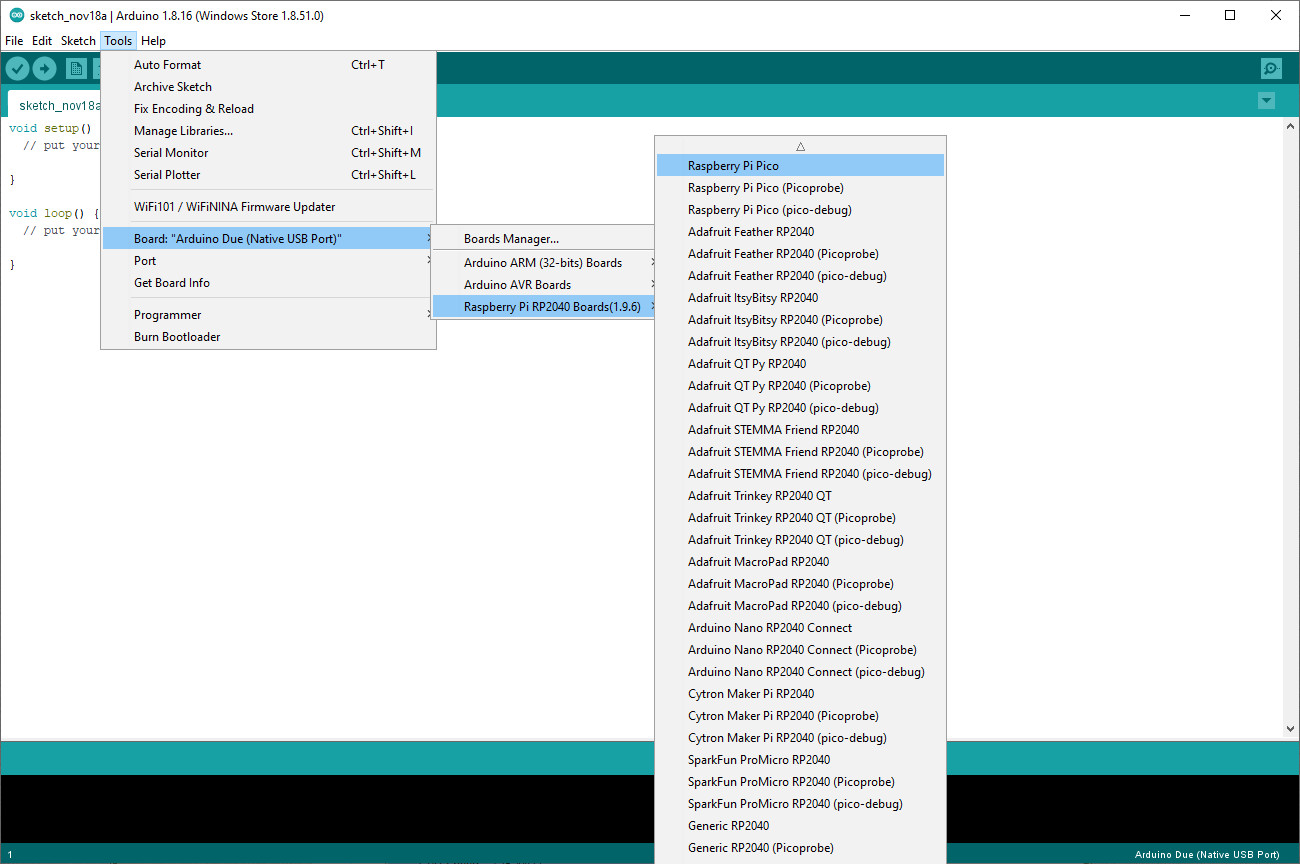Click the Upload arrow toolbar icon
This screenshot has height=864, width=1300.
44,68
